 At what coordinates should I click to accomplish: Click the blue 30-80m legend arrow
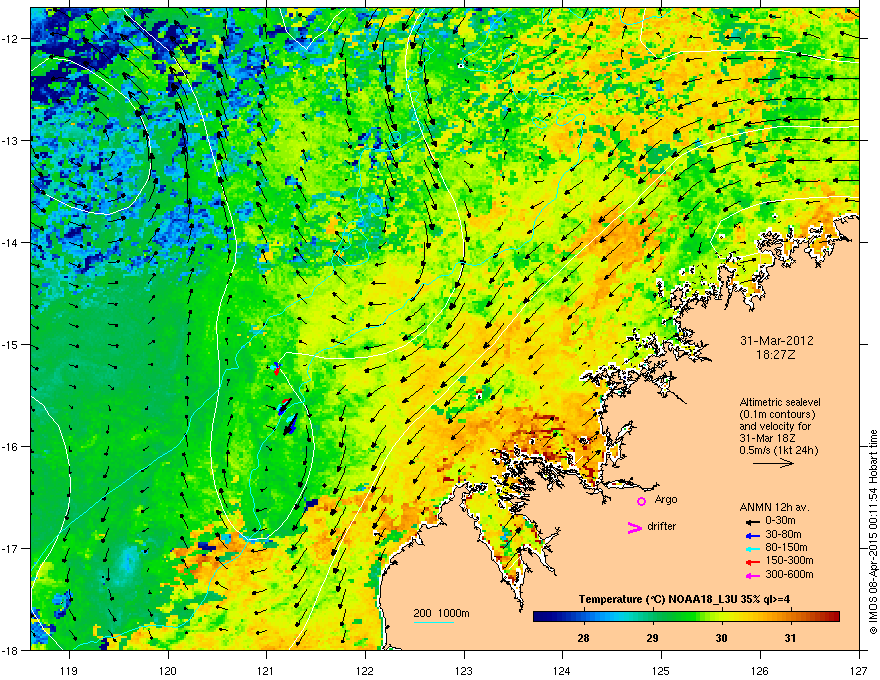pos(752,535)
